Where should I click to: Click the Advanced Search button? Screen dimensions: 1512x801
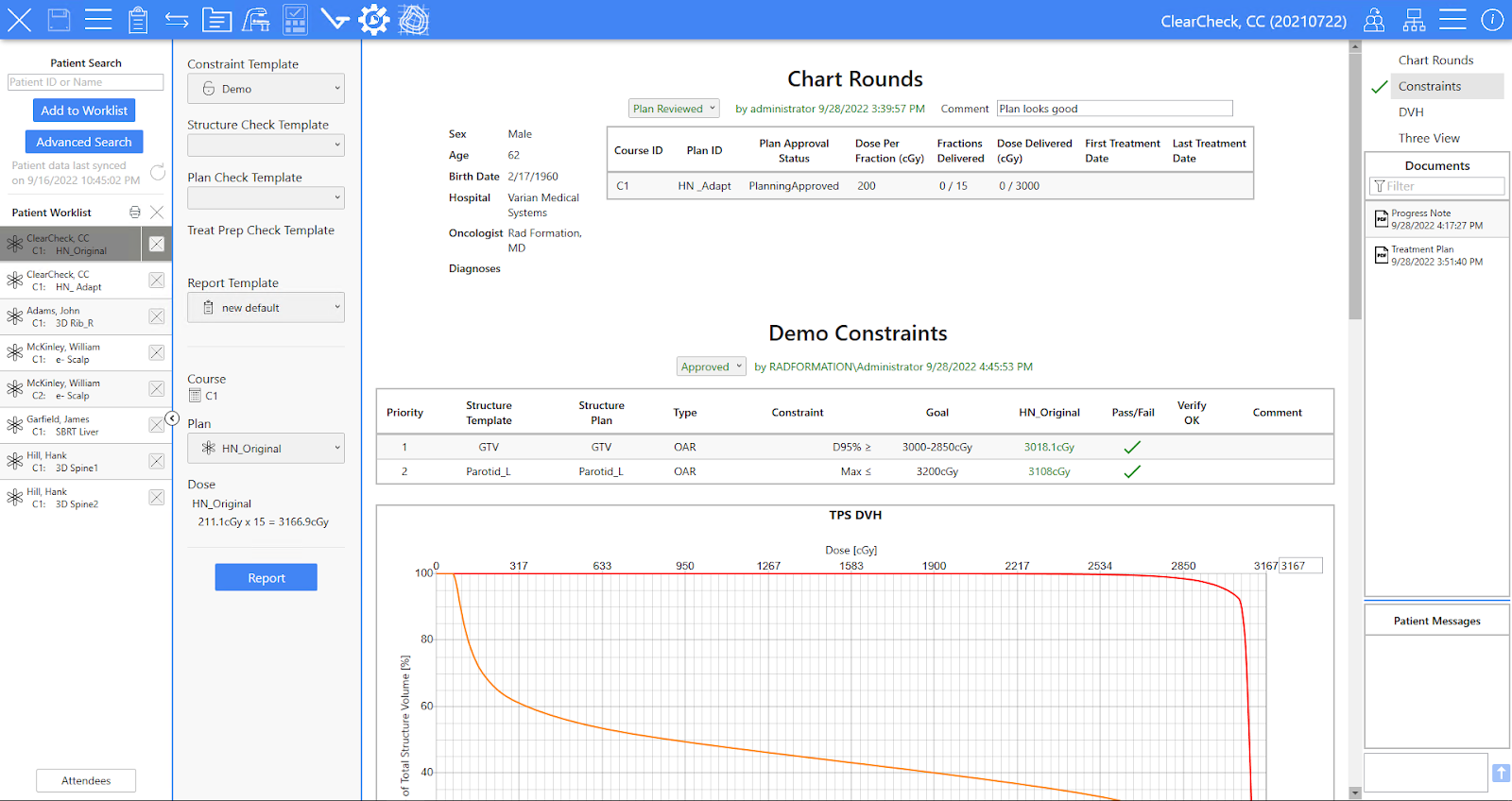click(x=84, y=142)
